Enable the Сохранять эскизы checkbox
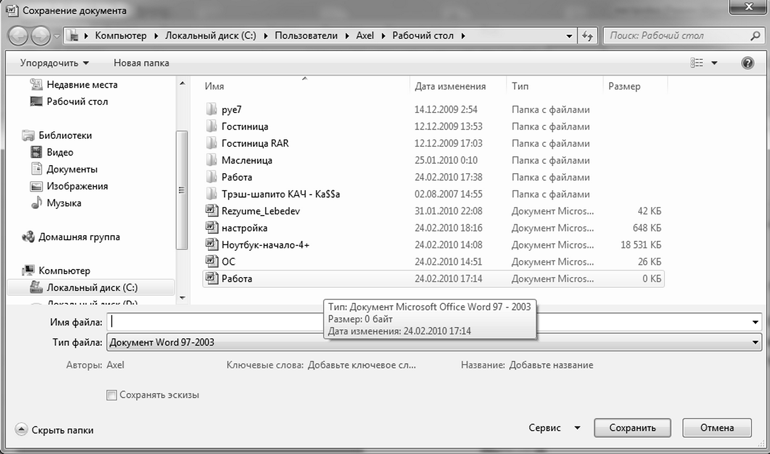This screenshot has height=454, width=770. (111, 395)
